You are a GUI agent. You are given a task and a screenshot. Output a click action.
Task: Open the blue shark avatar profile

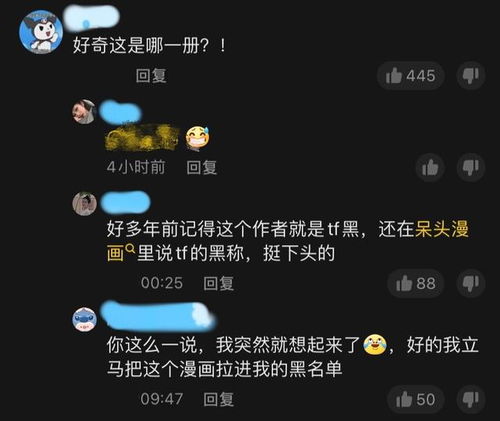pos(84,319)
